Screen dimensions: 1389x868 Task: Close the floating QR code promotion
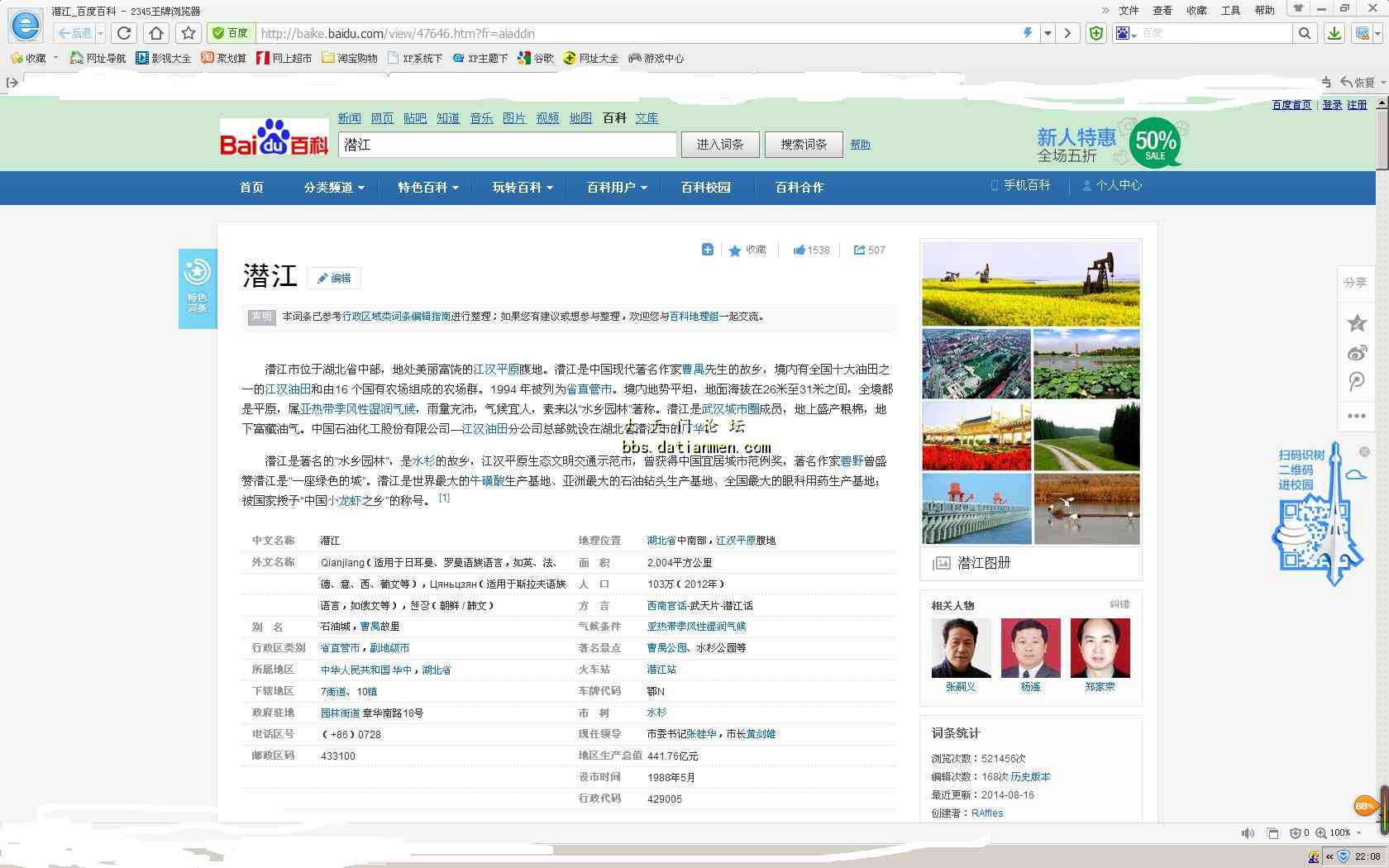pos(1364,451)
